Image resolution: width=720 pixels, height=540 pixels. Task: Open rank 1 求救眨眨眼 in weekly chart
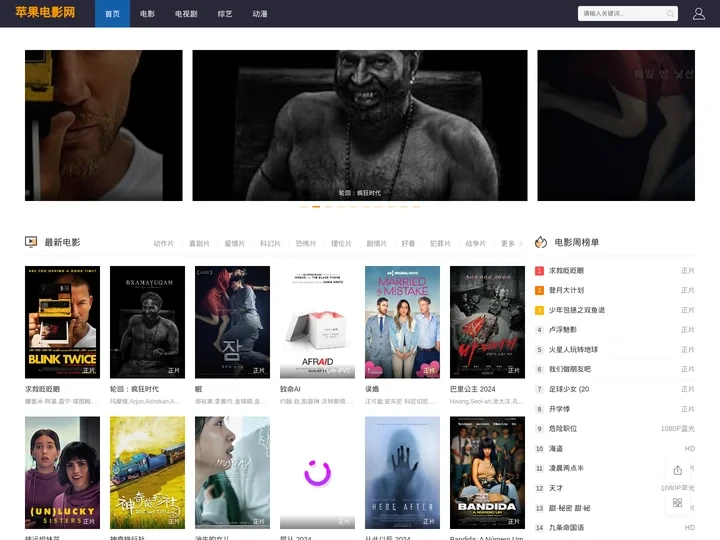pyautogui.click(x=615, y=271)
